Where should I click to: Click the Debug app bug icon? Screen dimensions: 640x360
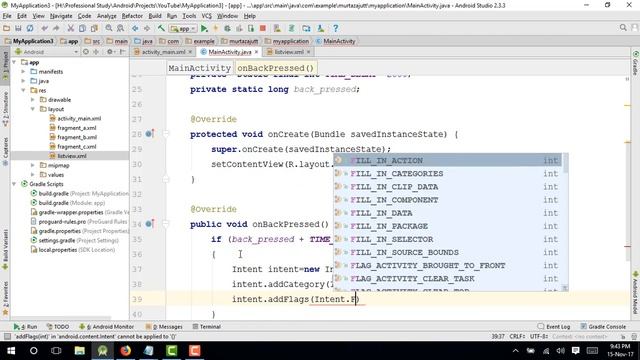(x=227, y=29)
